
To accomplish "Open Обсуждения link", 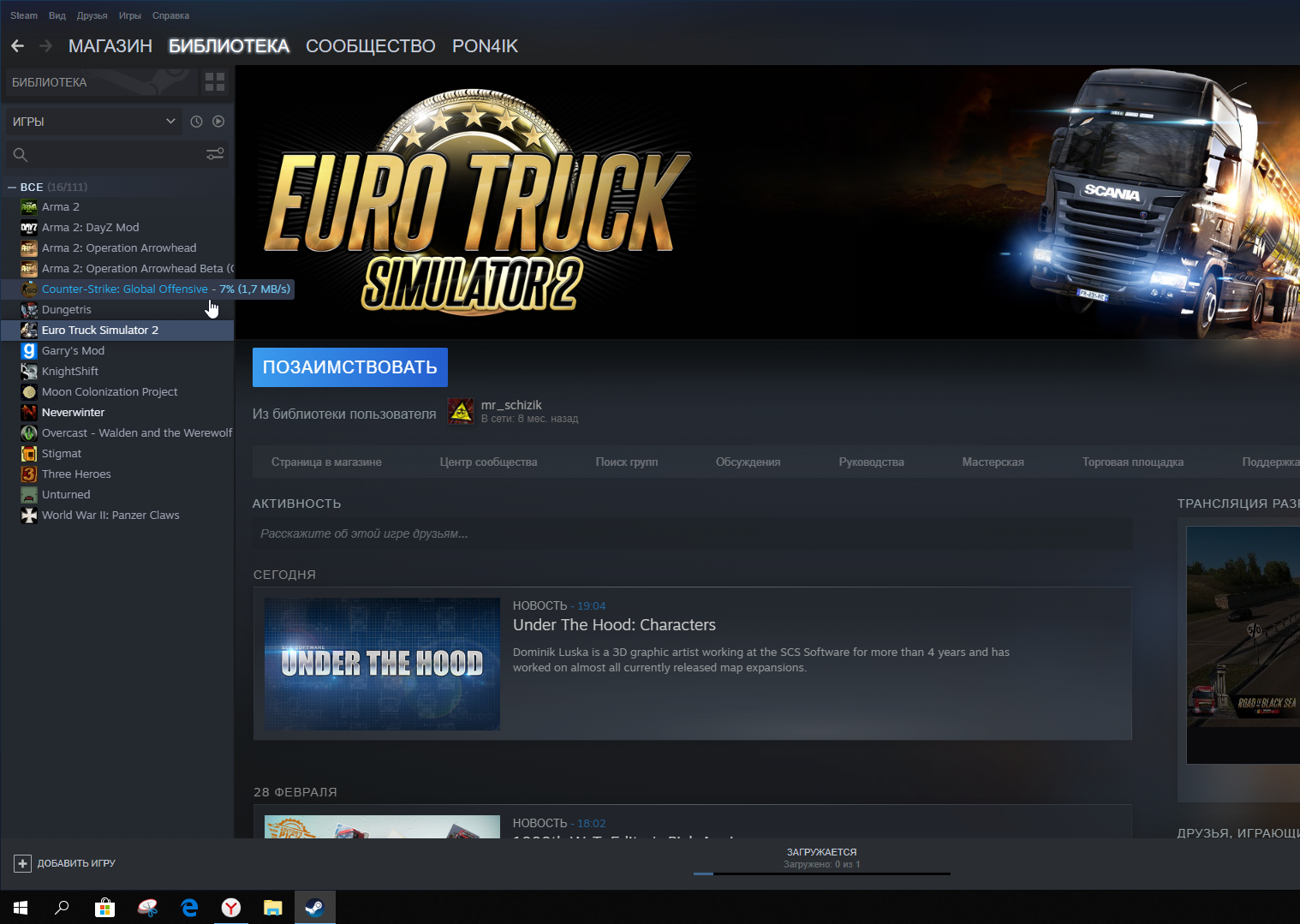I will pos(748,462).
